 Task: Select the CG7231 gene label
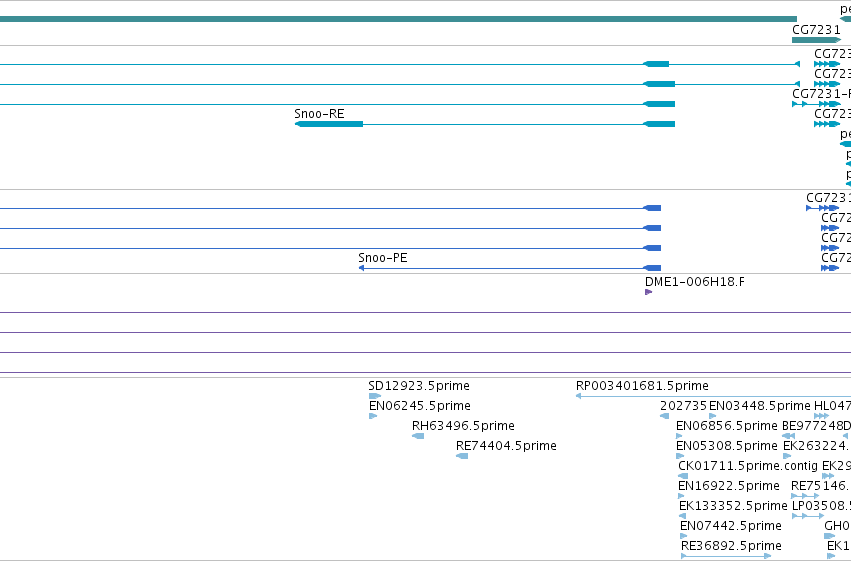click(x=816, y=30)
